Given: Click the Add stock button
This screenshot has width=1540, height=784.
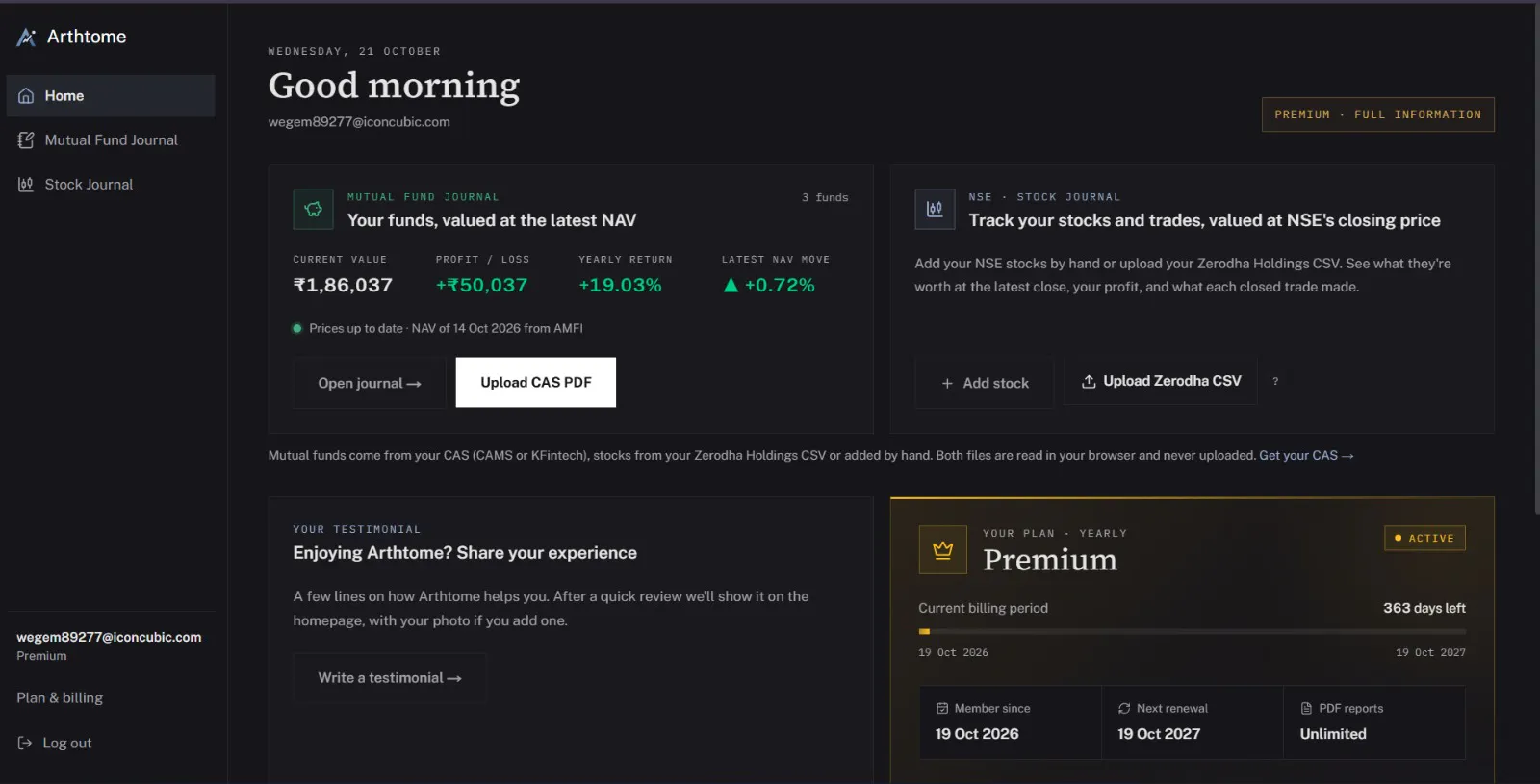Looking at the screenshot, I should (985, 383).
